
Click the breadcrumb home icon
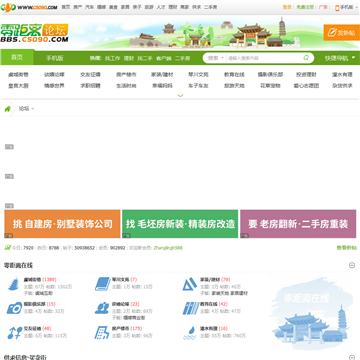(x=7, y=109)
